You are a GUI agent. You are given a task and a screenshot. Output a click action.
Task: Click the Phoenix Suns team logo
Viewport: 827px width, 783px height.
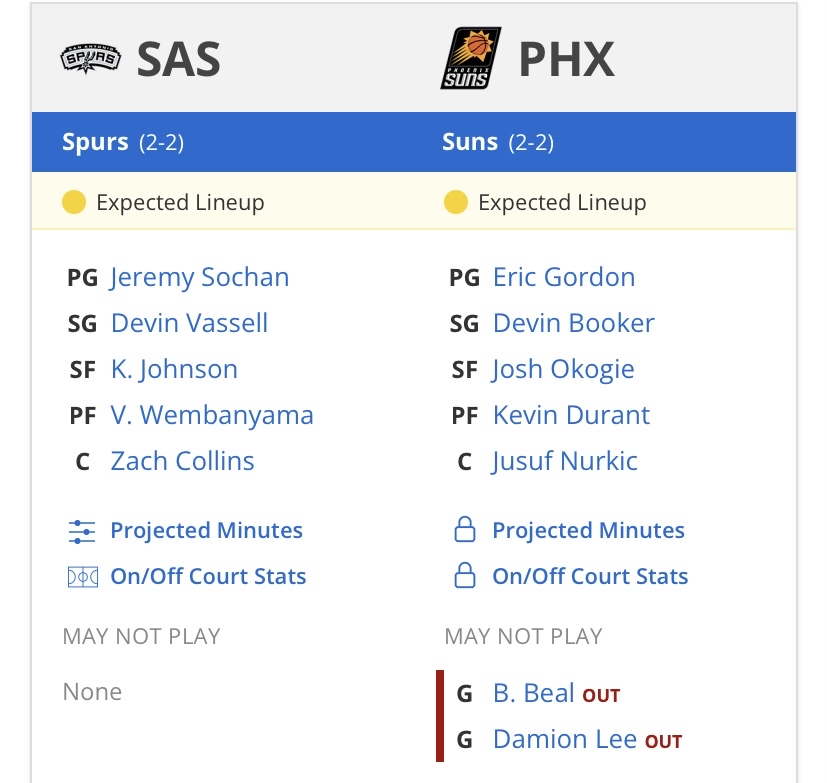tap(471, 59)
